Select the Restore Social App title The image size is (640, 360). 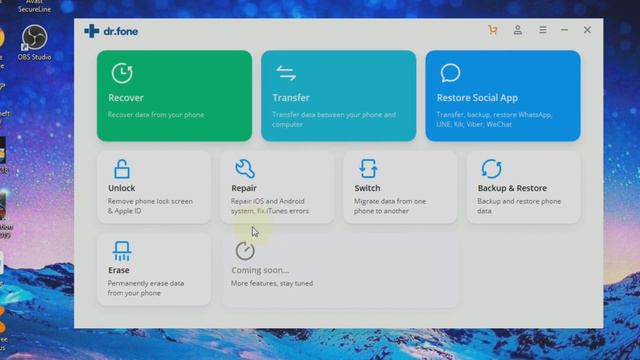click(x=477, y=98)
